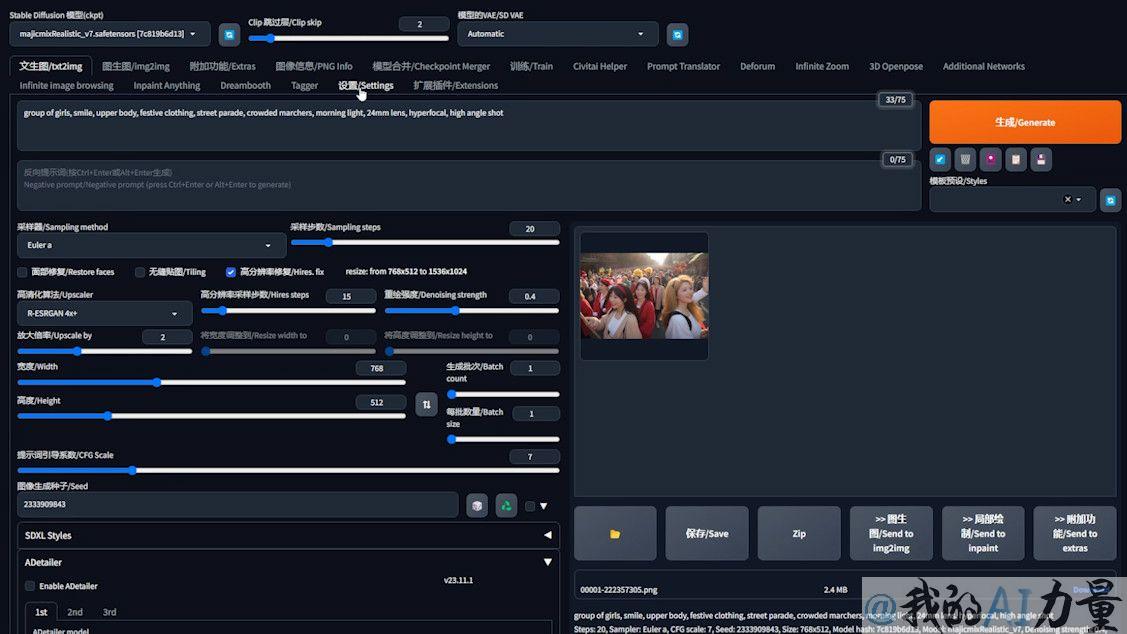The image size is (1127, 634).
Task: Click the Save button
Action: pyautogui.click(x=707, y=533)
